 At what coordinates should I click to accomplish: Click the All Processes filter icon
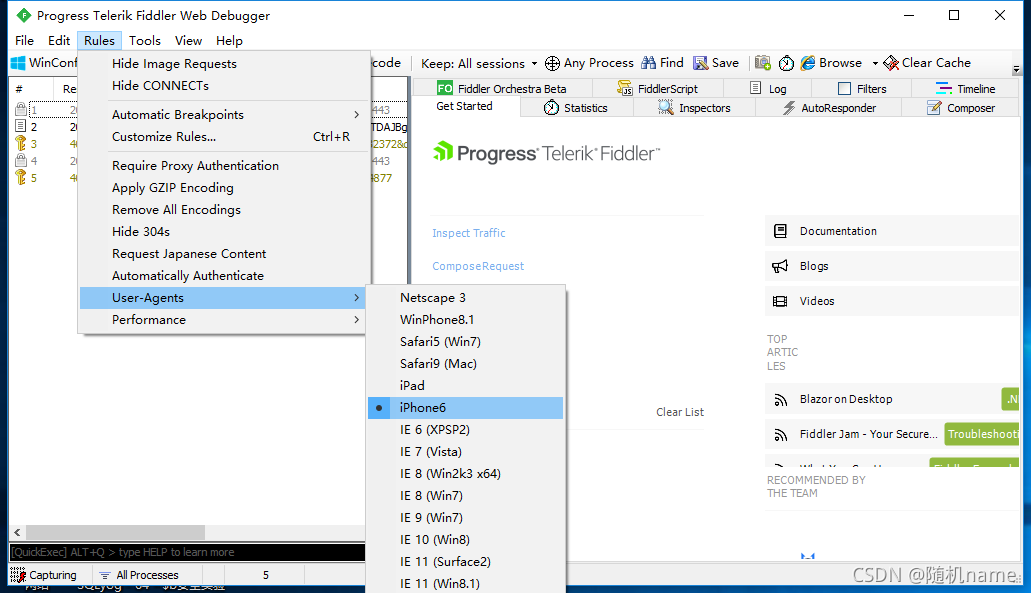(x=105, y=575)
